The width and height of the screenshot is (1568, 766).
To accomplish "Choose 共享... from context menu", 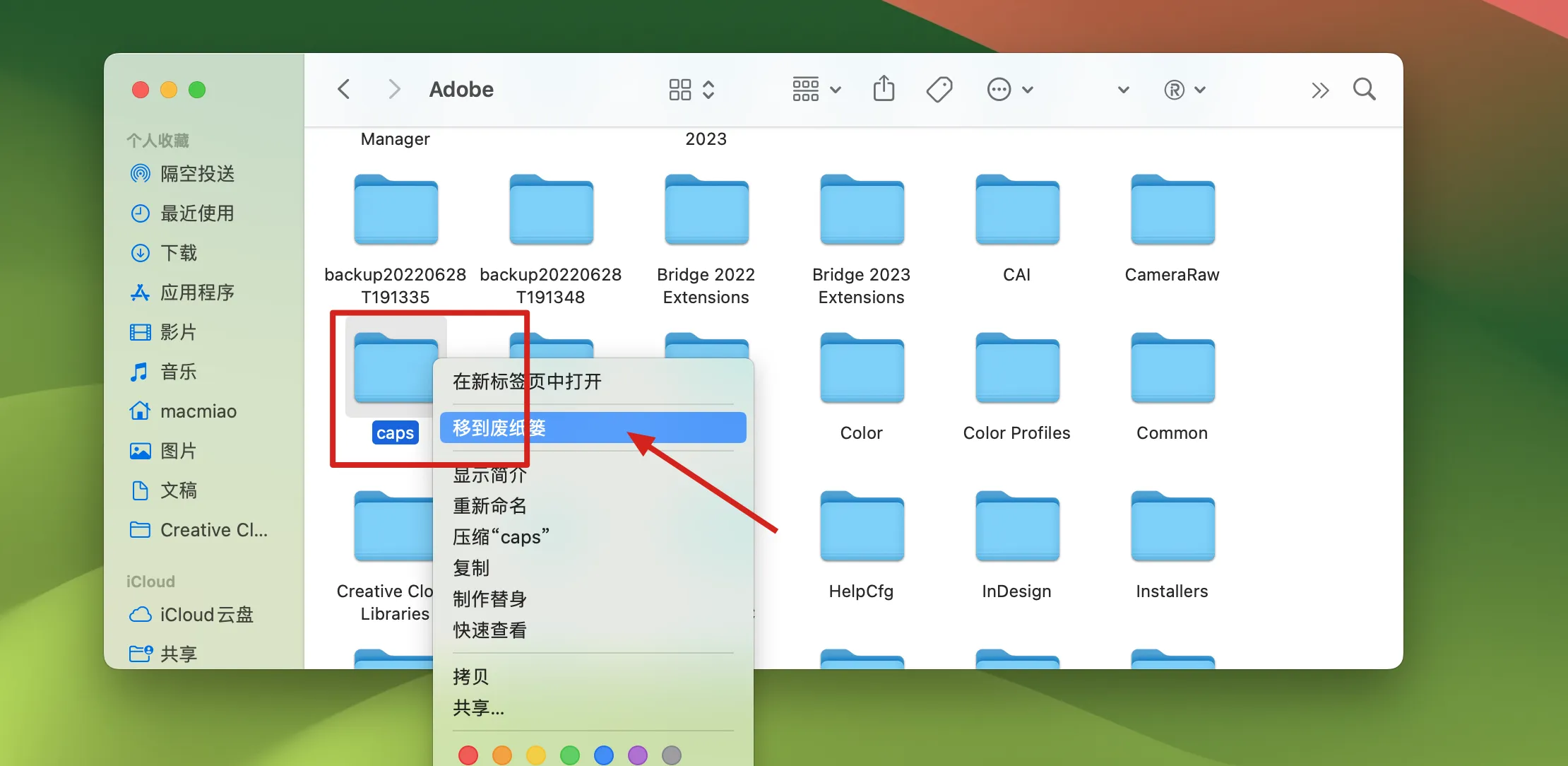I will click(593, 708).
